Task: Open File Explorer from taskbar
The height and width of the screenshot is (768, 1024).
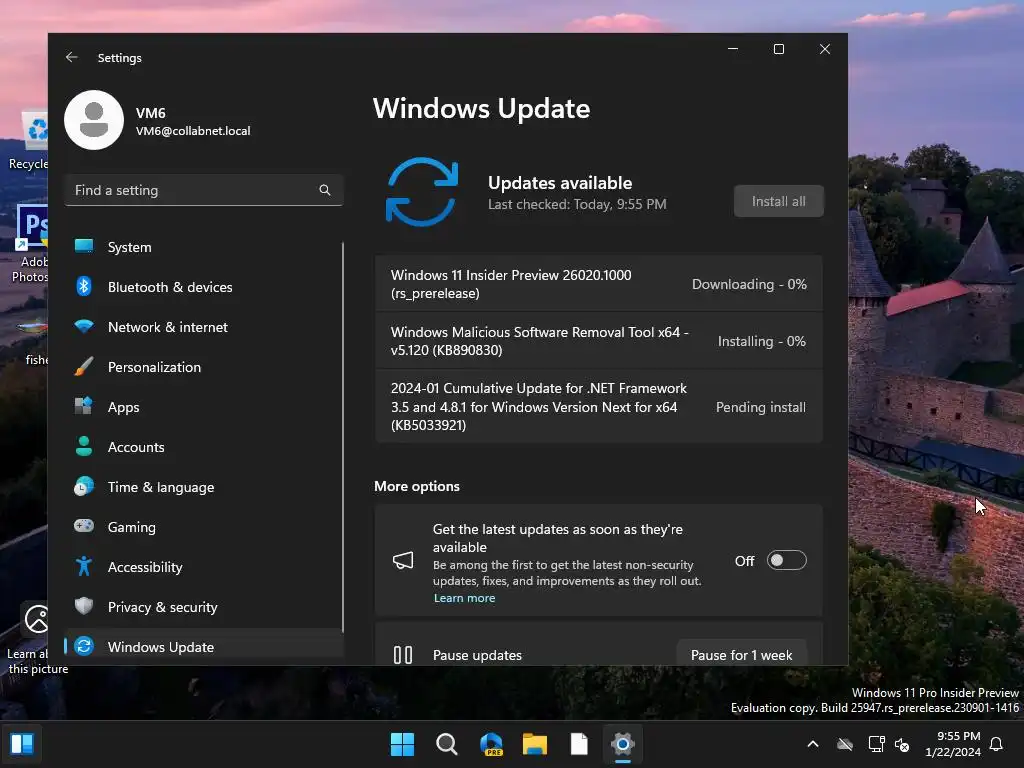Action: pyautogui.click(x=535, y=744)
